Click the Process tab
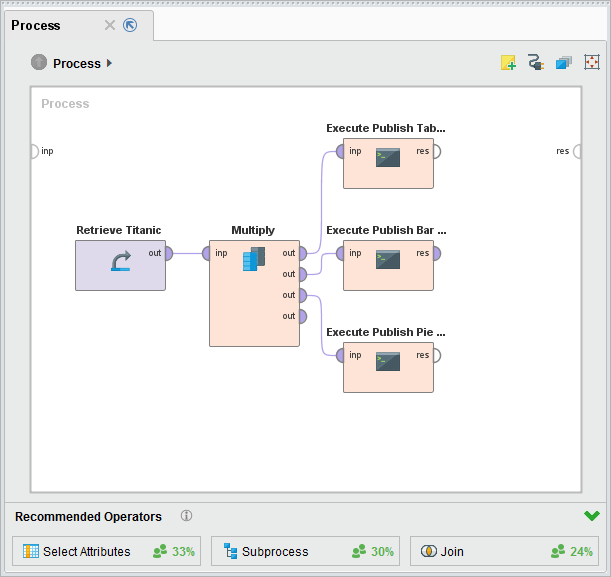This screenshot has height=577, width=611. pos(36,25)
